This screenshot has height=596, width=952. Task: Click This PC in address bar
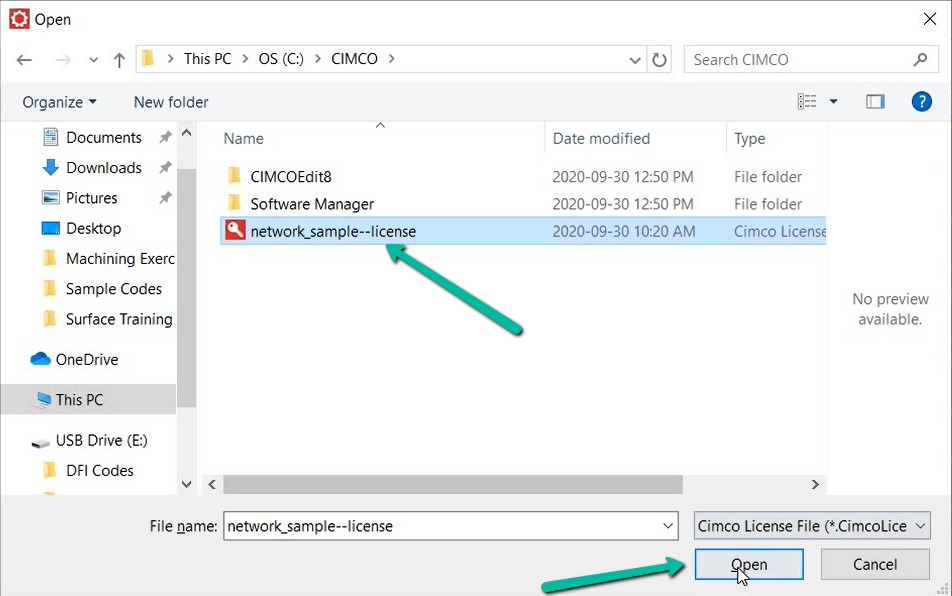pyautogui.click(x=208, y=59)
